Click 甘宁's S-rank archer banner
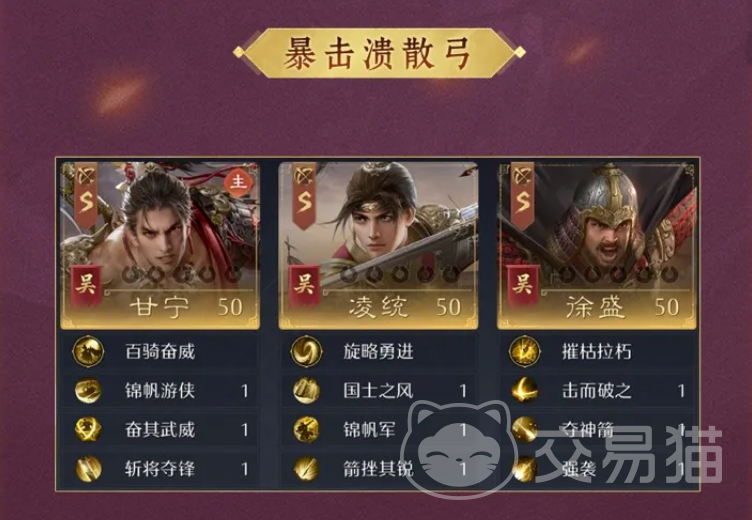Image resolution: width=752 pixels, height=520 pixels. pos(86,194)
